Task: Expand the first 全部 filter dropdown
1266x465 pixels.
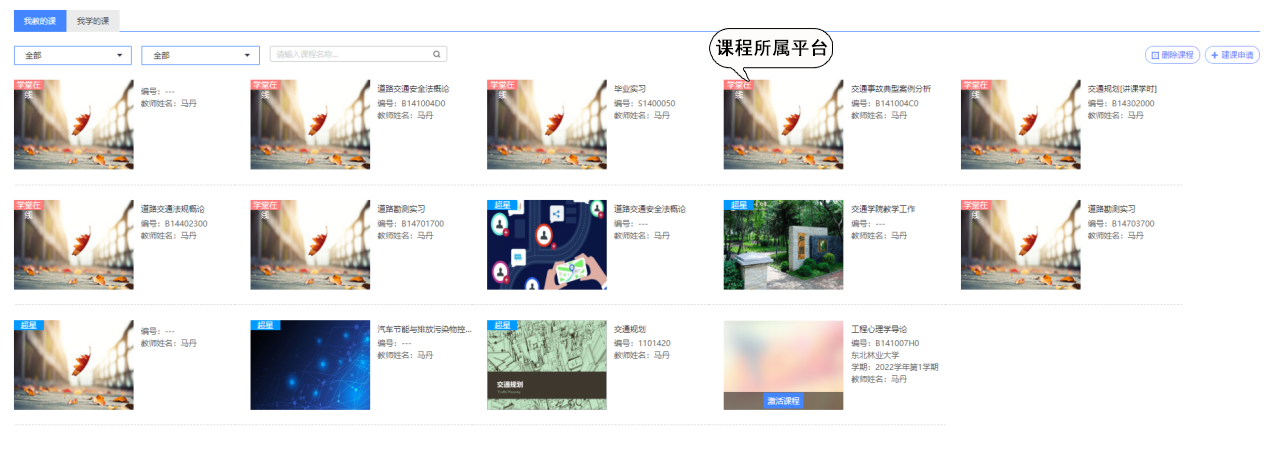Action: (73, 56)
